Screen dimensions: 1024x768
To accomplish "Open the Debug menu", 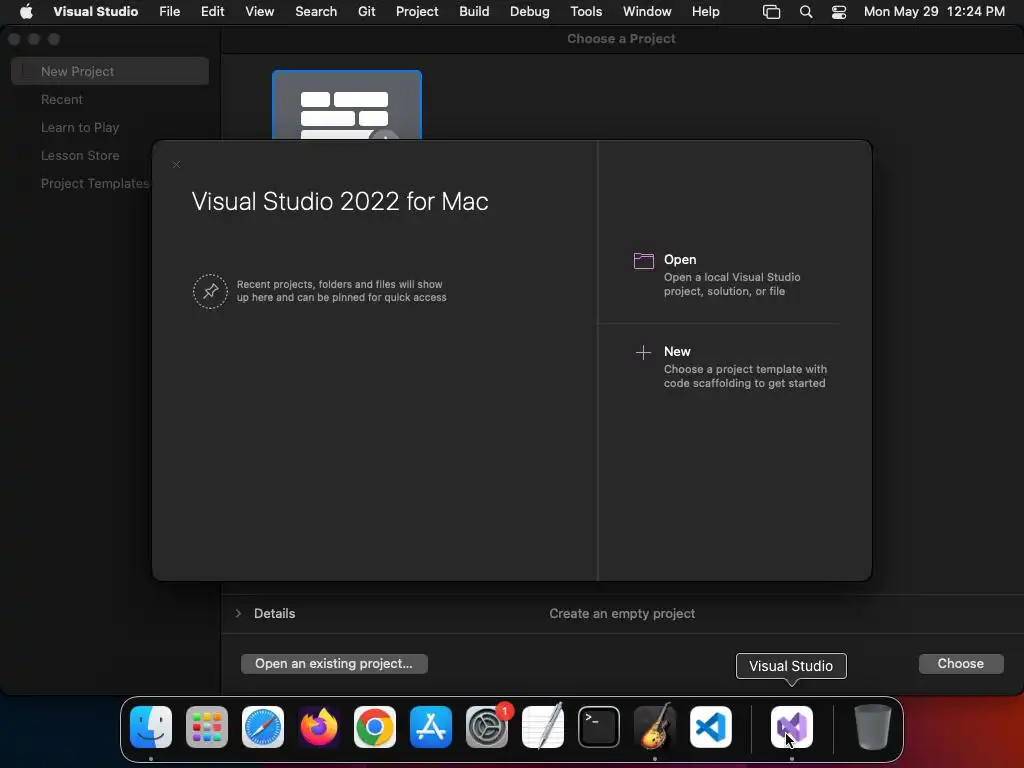I will (530, 11).
